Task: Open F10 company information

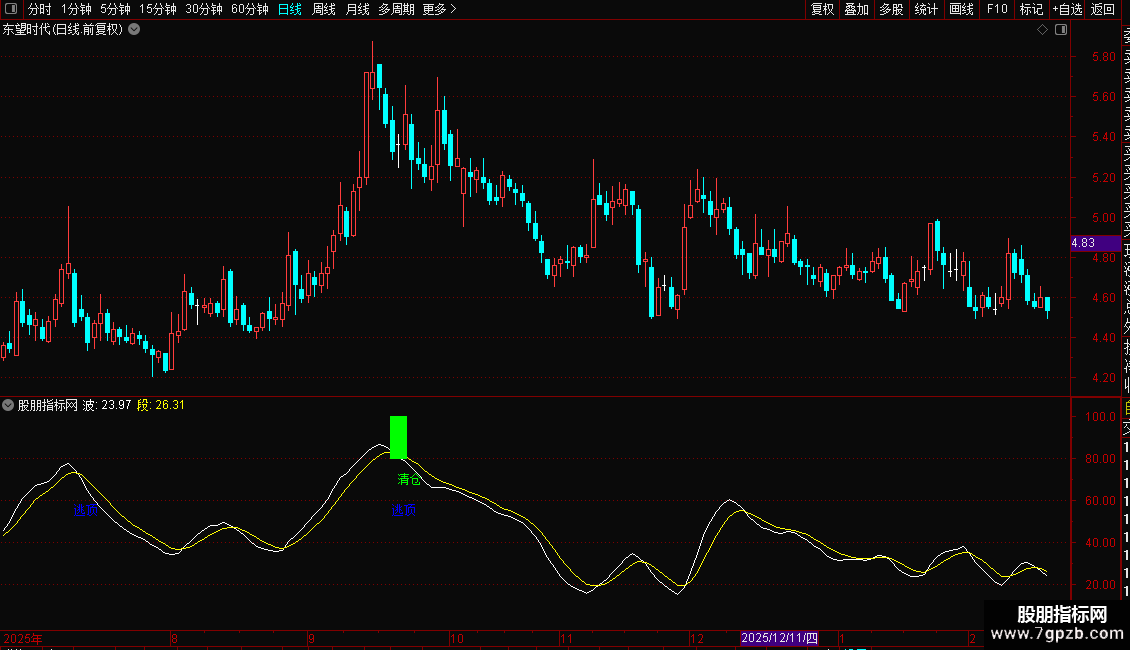Action: coord(997,9)
